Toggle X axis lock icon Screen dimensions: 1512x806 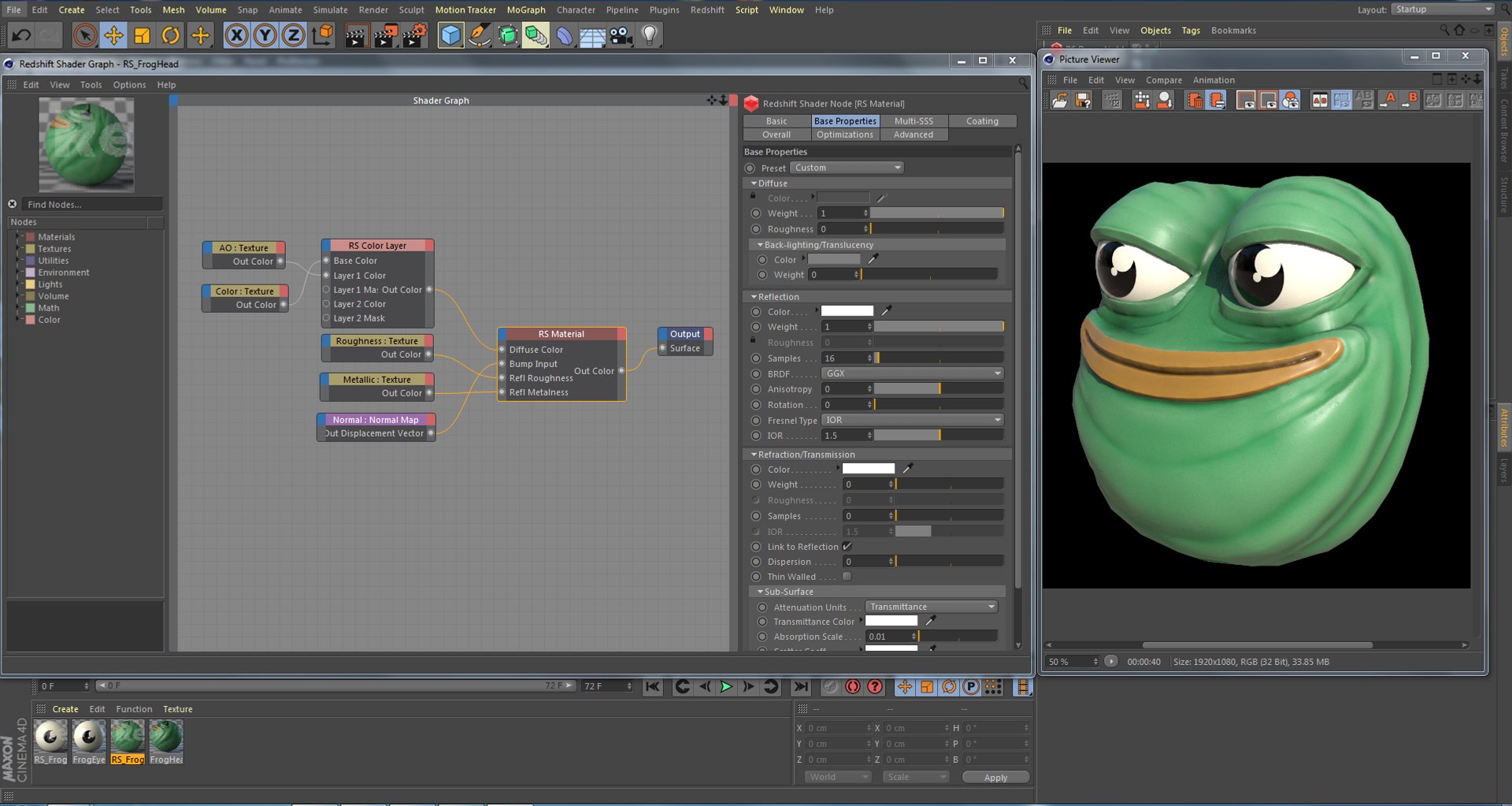pyautogui.click(x=236, y=35)
